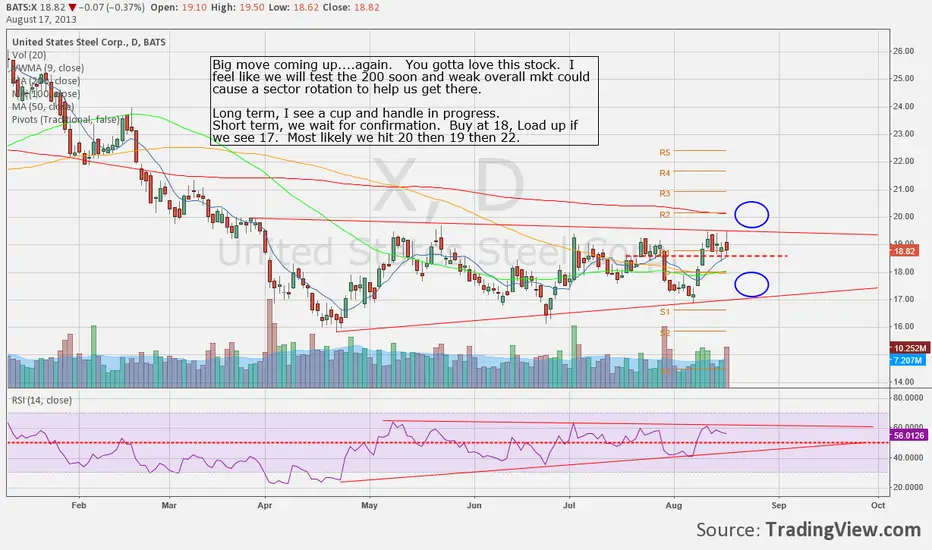Click the Feb label on time axis
This screenshot has height=550, width=932.
78,505
